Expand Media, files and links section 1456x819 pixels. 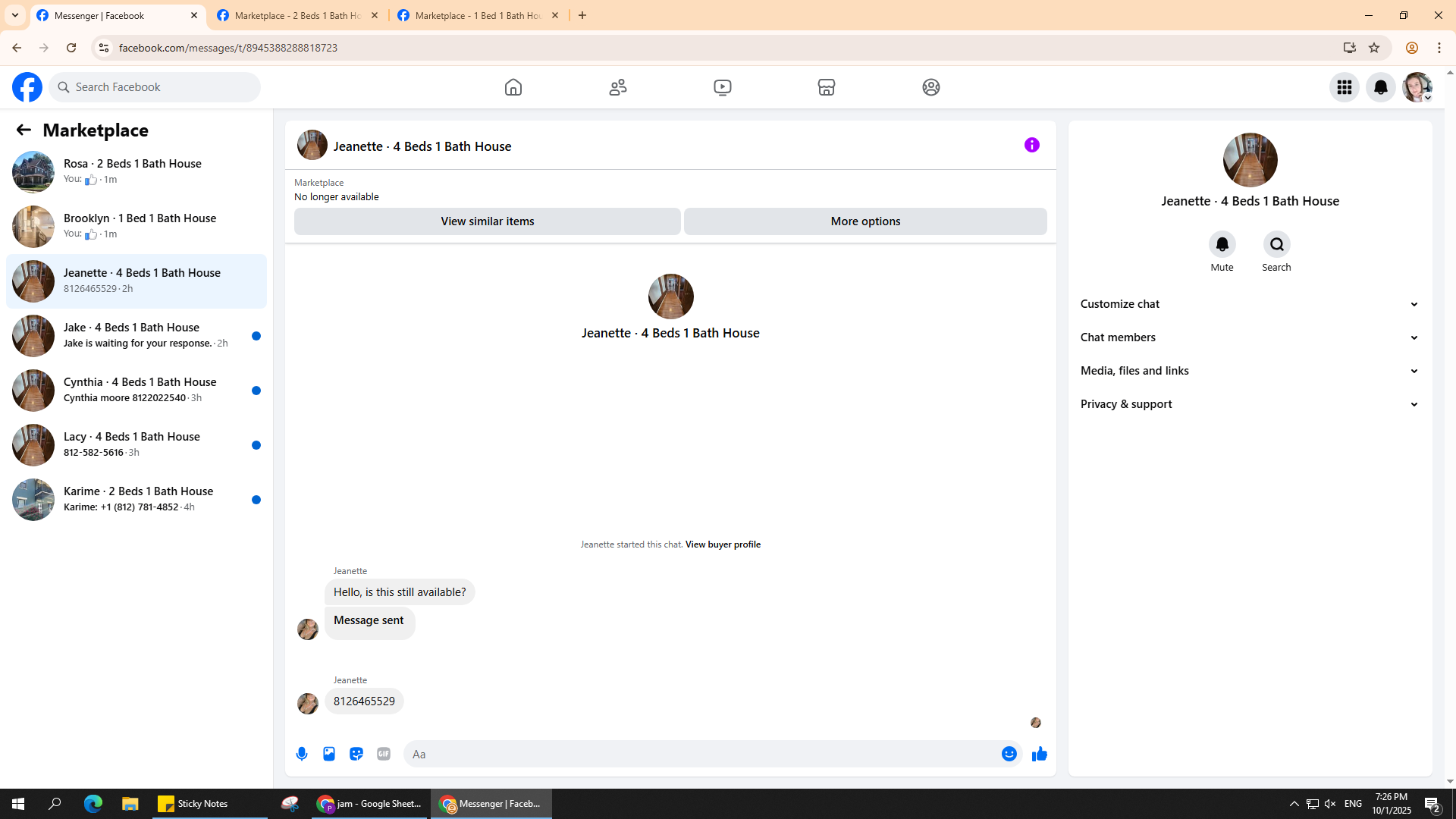click(1250, 371)
